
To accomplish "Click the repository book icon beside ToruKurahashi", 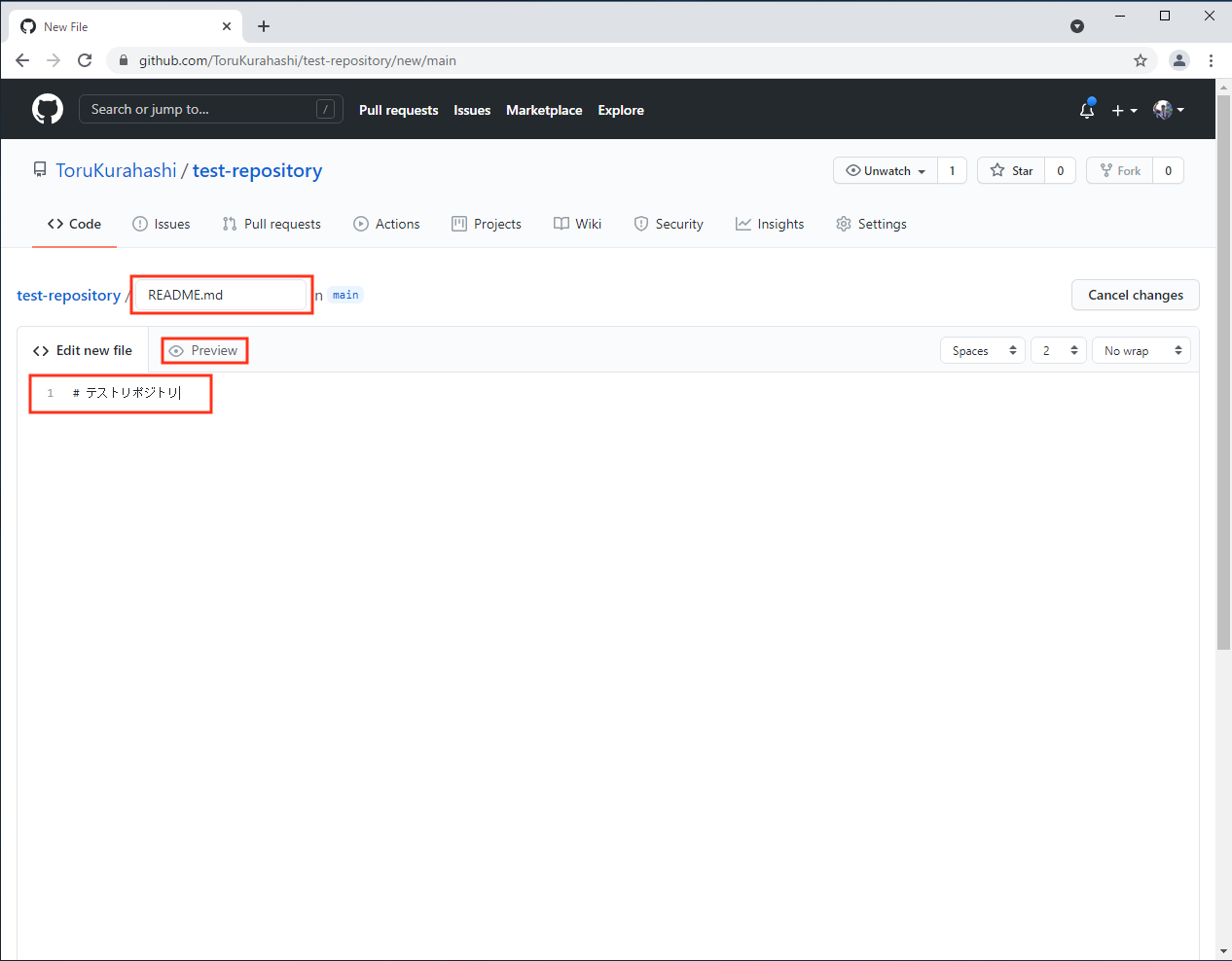I will 40,170.
